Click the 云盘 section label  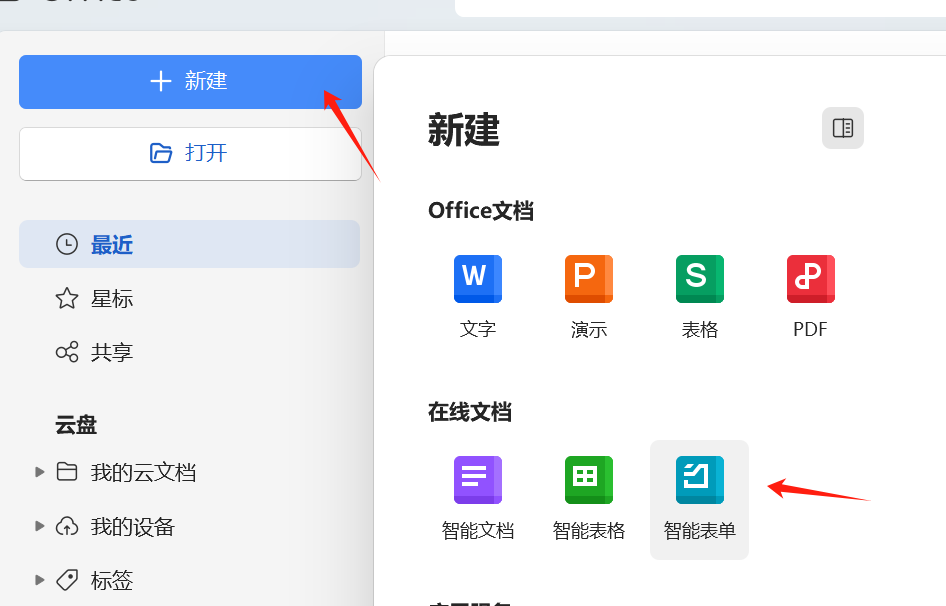[x=76, y=425]
